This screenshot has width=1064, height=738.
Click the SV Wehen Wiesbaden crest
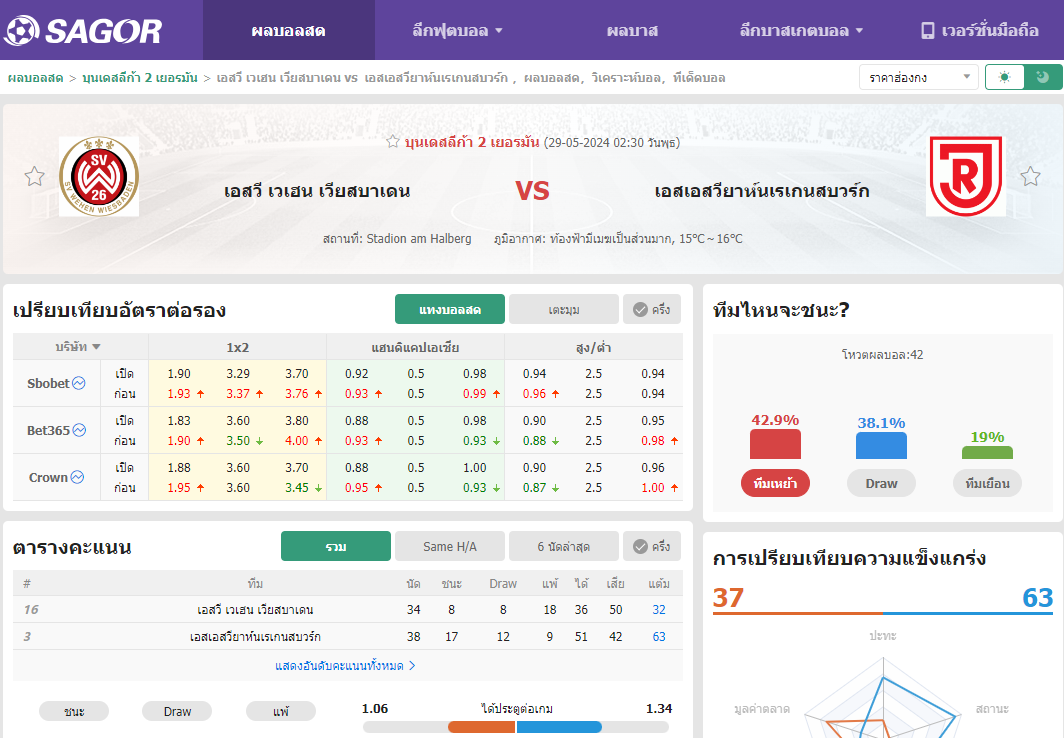(99, 176)
